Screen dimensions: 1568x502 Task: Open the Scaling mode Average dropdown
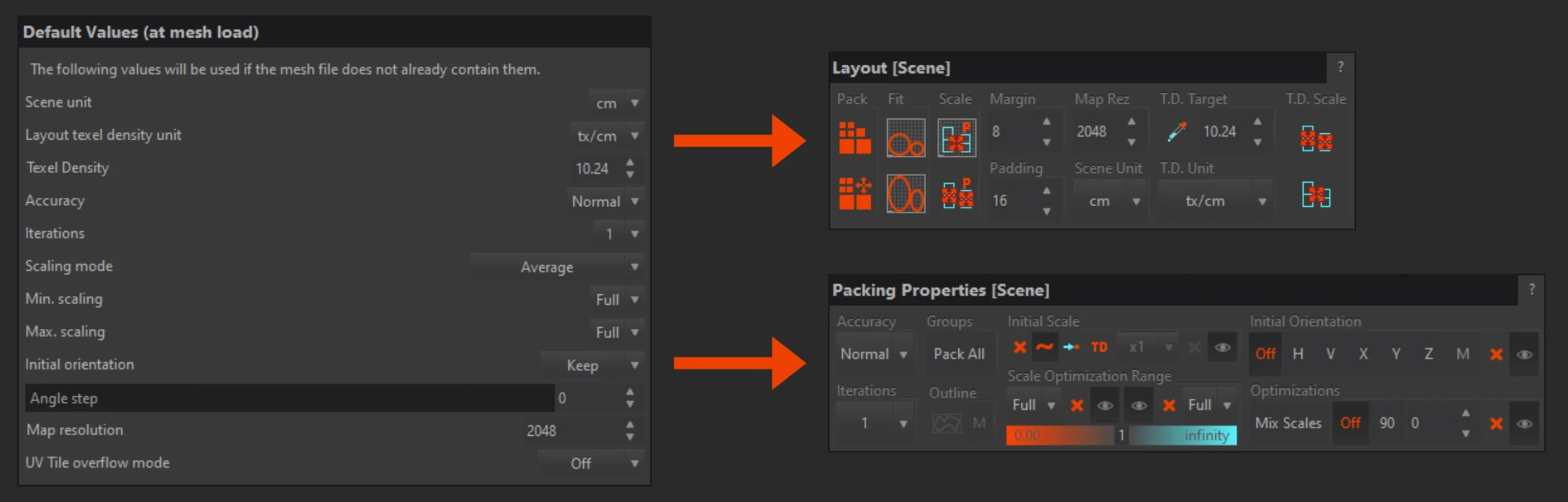[x=557, y=267]
